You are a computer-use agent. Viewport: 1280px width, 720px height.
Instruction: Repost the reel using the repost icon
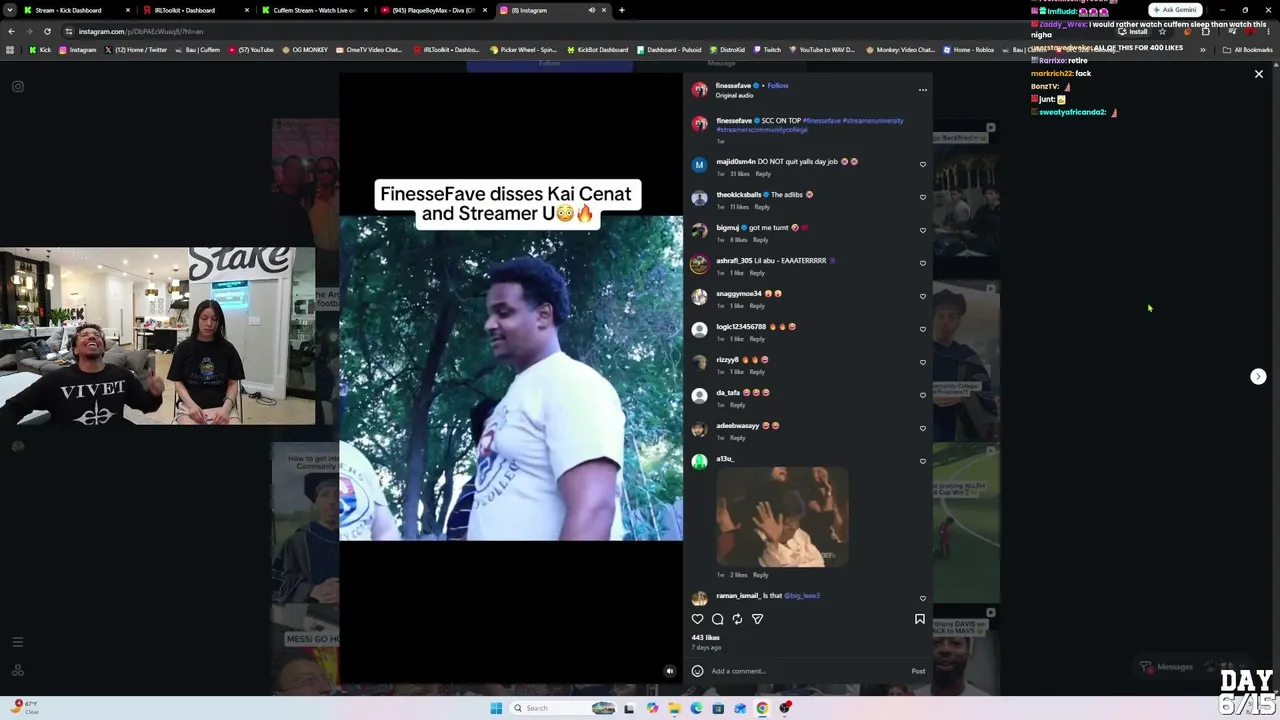737,619
